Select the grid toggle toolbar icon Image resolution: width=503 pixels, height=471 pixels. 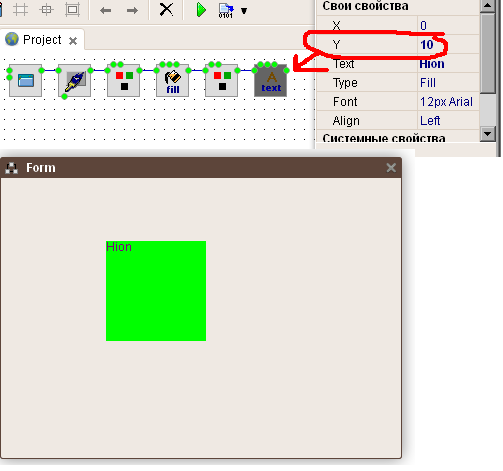click(20, 10)
